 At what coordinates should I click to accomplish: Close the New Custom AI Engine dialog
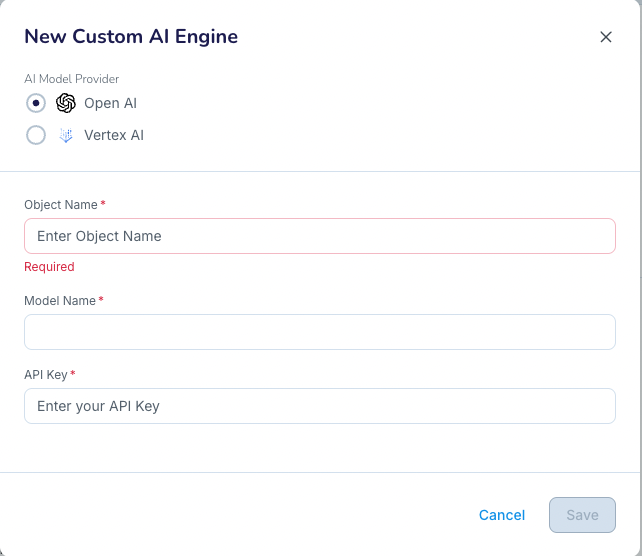point(605,37)
